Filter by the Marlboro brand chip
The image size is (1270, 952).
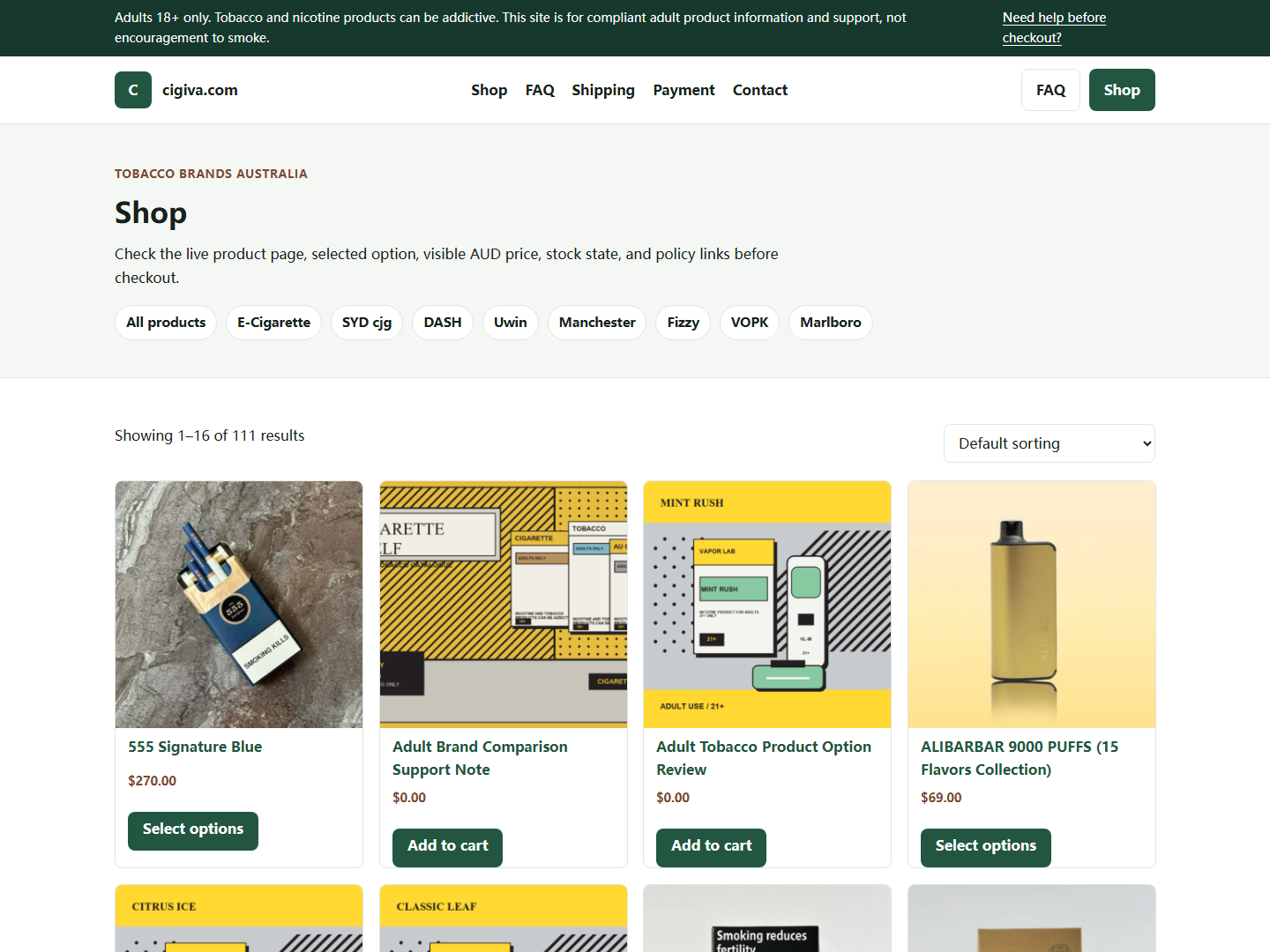(831, 323)
